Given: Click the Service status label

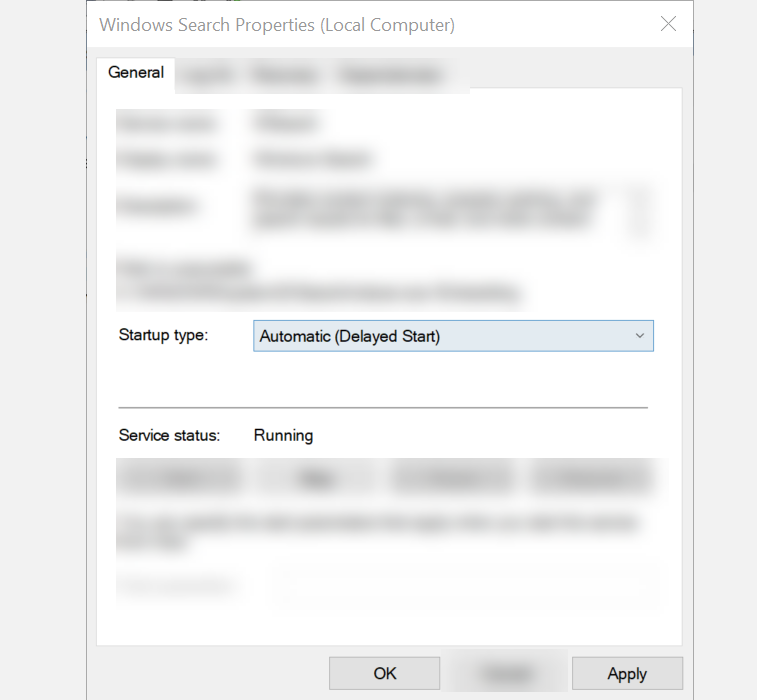Looking at the screenshot, I should click(x=169, y=436).
